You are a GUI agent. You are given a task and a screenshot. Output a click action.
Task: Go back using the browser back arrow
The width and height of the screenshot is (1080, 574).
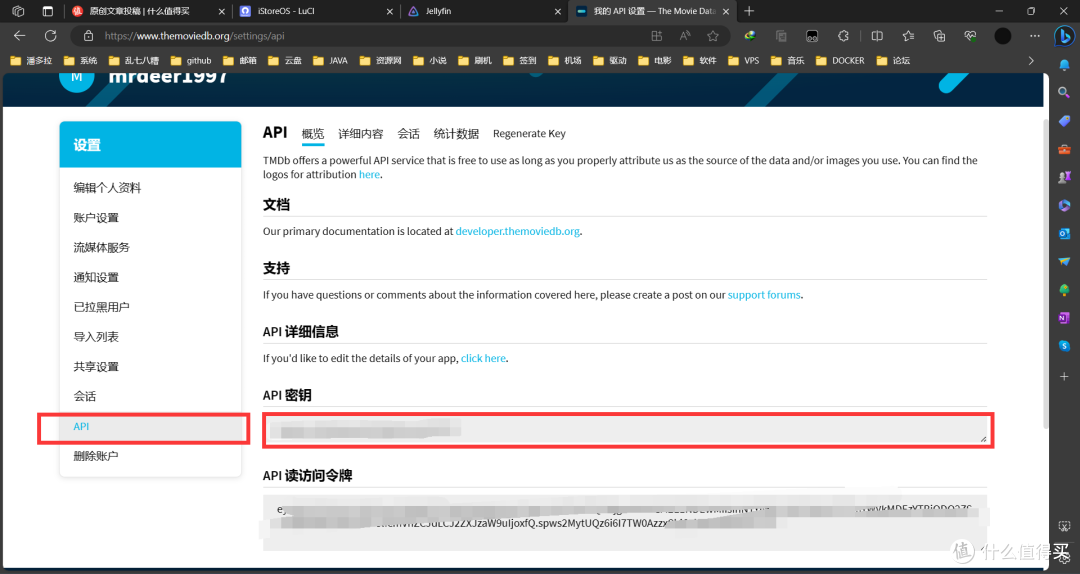[19, 36]
